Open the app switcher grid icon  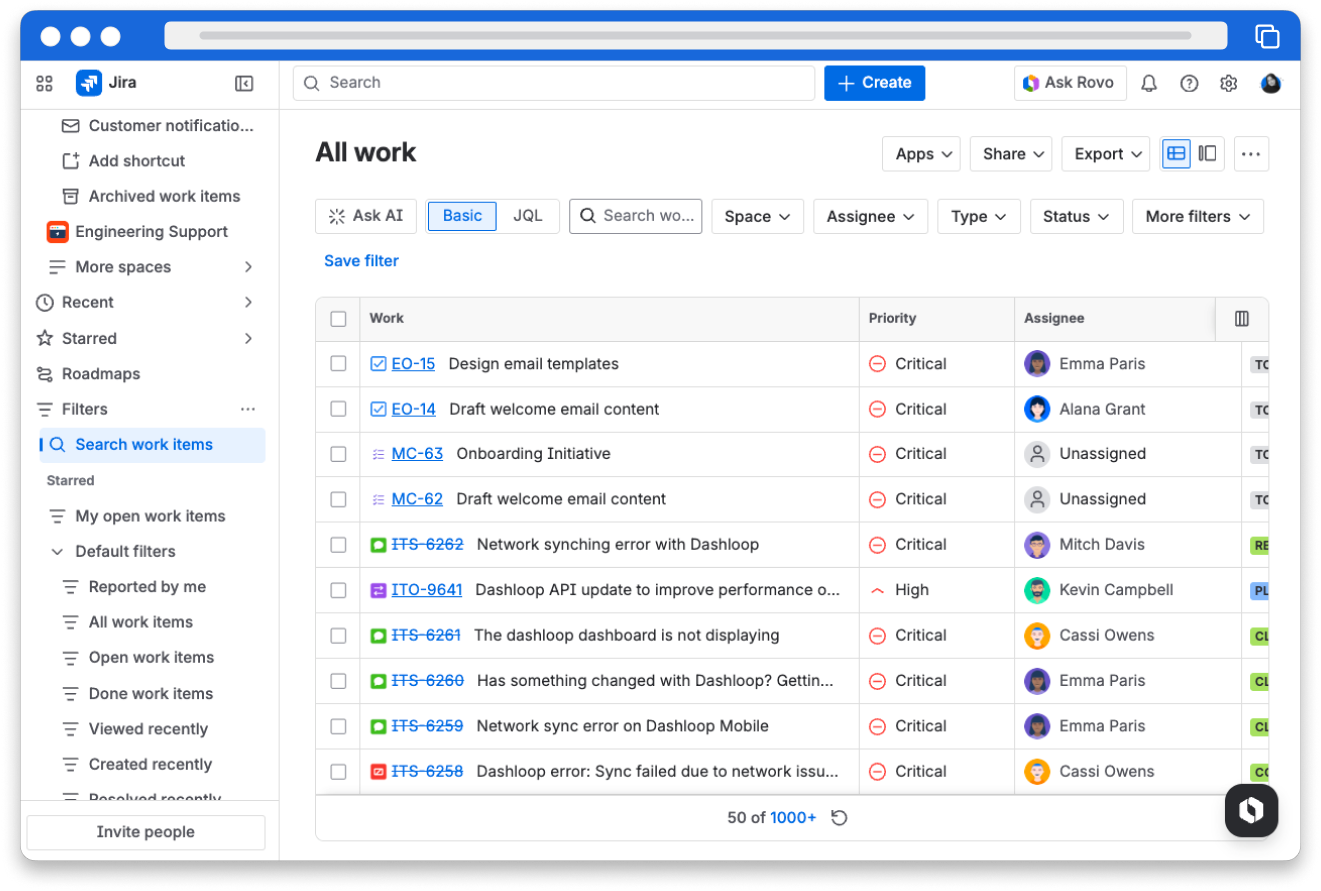(44, 84)
